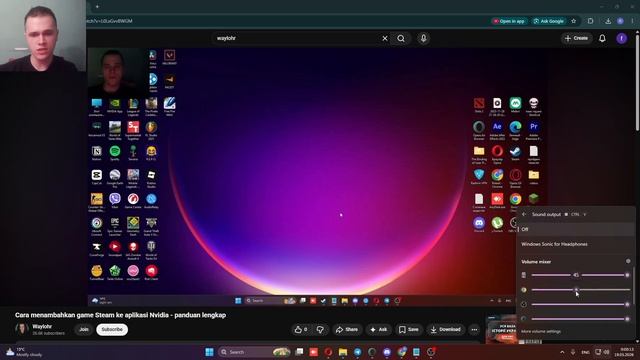Clear the YouTube search text with X
Viewport: 640px width, 360px height.
point(384,38)
